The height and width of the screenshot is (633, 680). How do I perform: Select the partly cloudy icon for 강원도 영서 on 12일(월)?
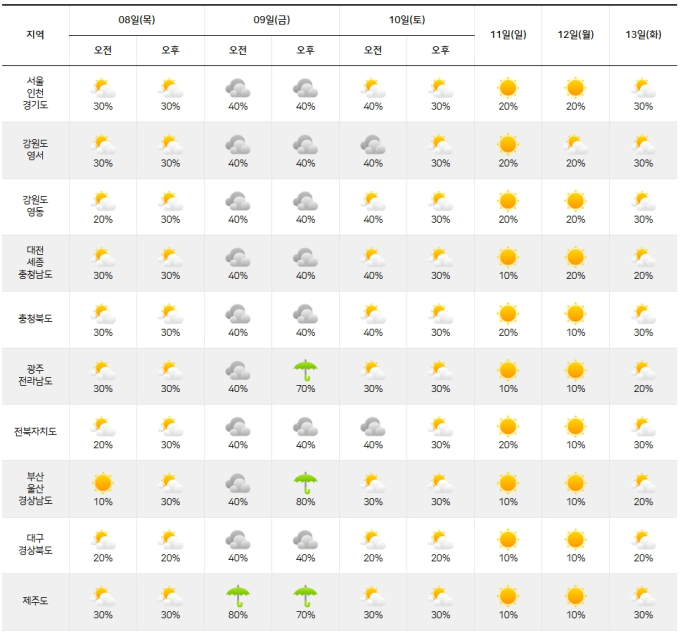[575, 145]
